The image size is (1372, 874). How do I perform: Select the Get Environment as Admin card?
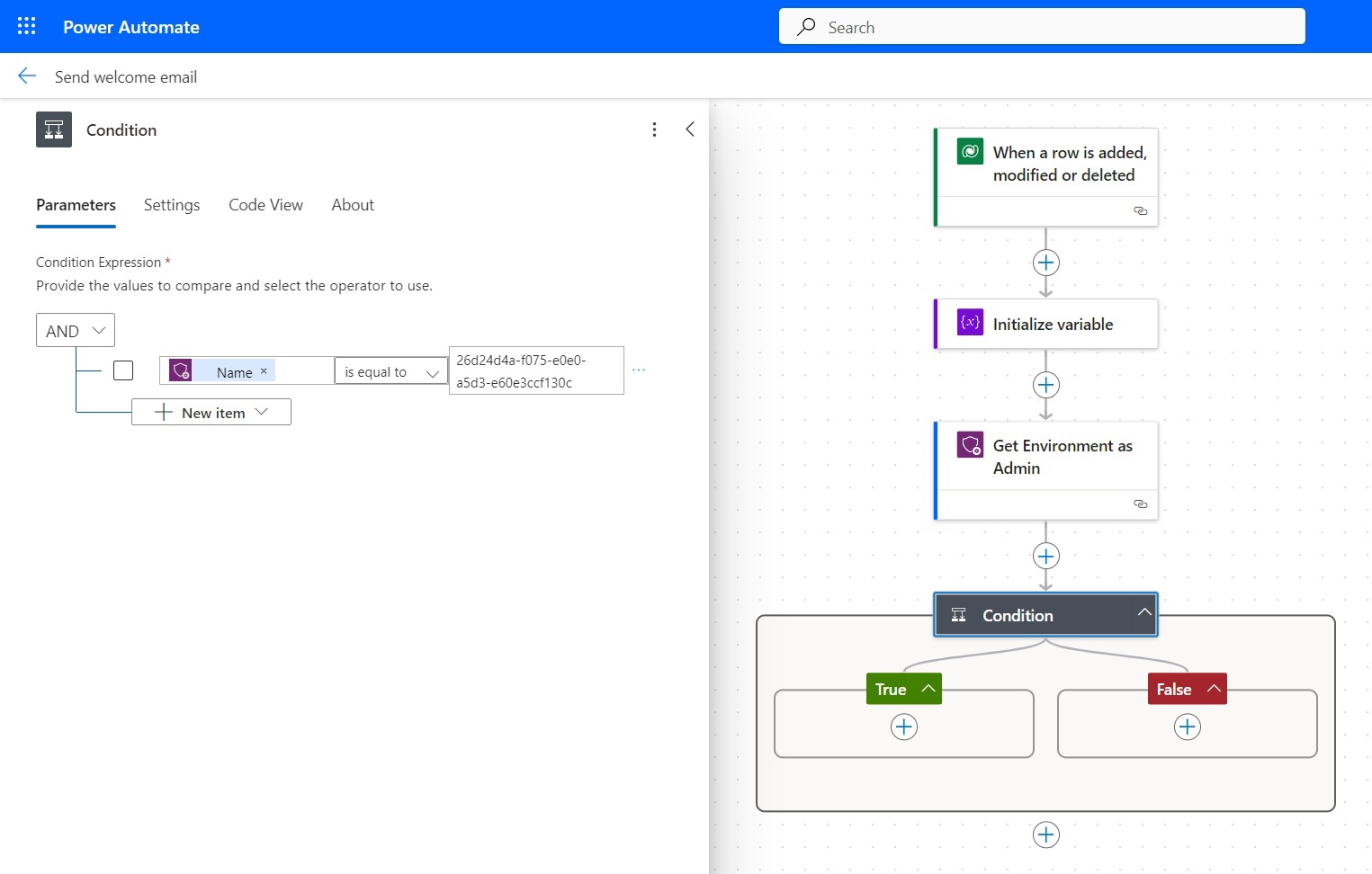point(1045,470)
